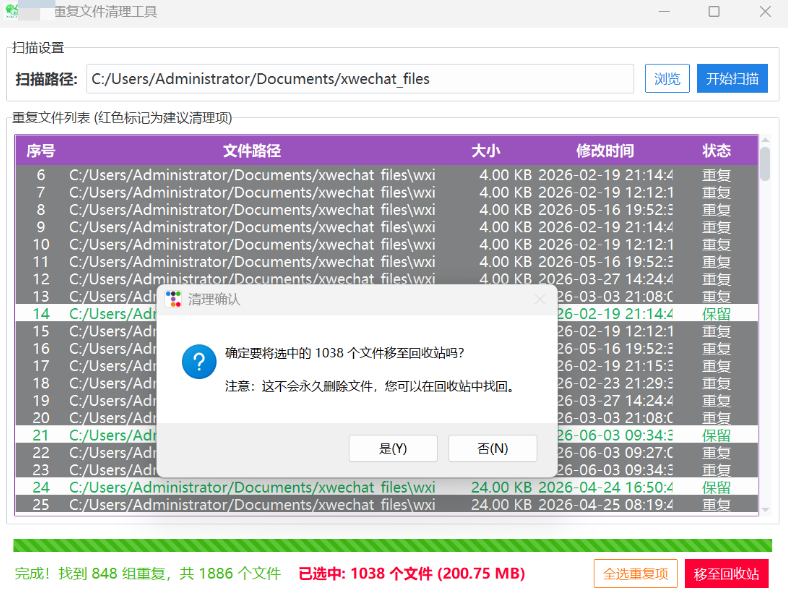This screenshot has width=788, height=597.
Task: Select row 7 file path
Action: 252,192
